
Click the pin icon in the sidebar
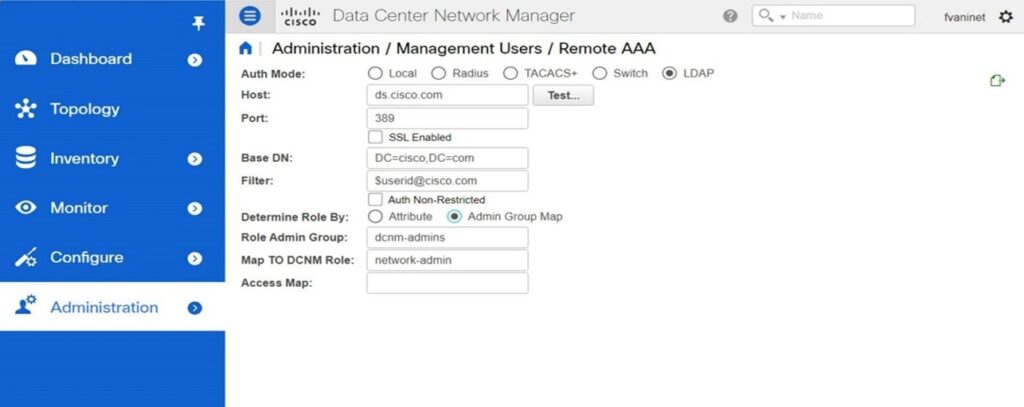pyautogui.click(x=199, y=24)
